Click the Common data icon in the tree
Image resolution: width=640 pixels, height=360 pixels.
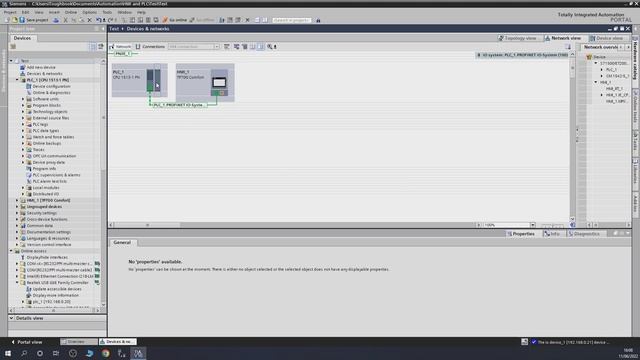pyautogui.click(x=23, y=225)
